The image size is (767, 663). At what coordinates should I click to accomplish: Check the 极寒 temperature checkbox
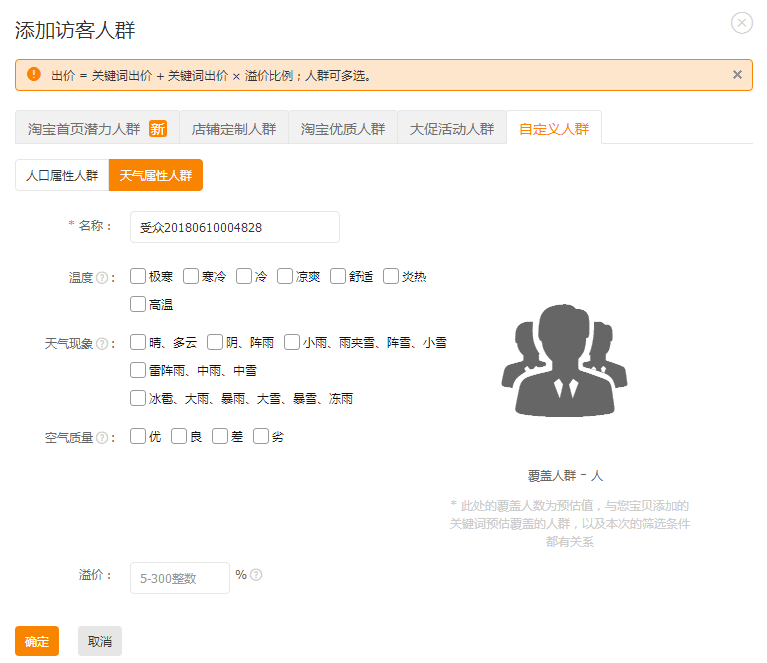(x=138, y=277)
